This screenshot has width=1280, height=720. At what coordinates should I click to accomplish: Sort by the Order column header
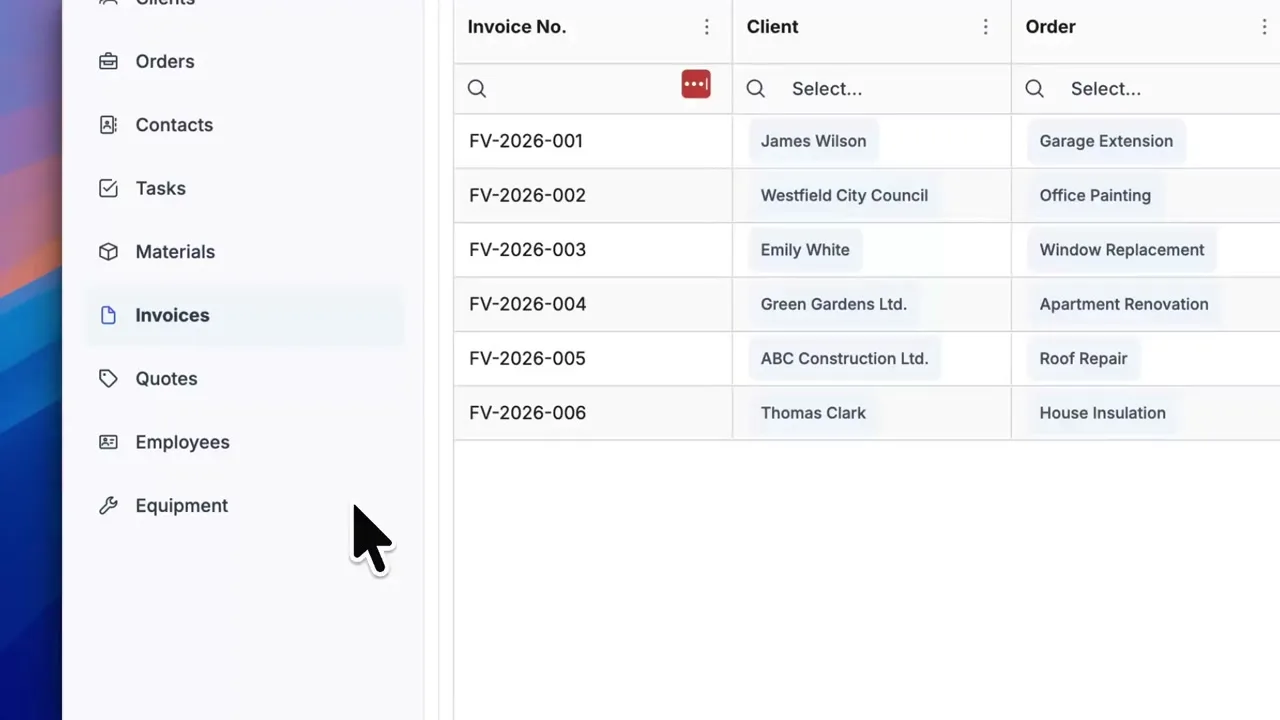point(1050,27)
